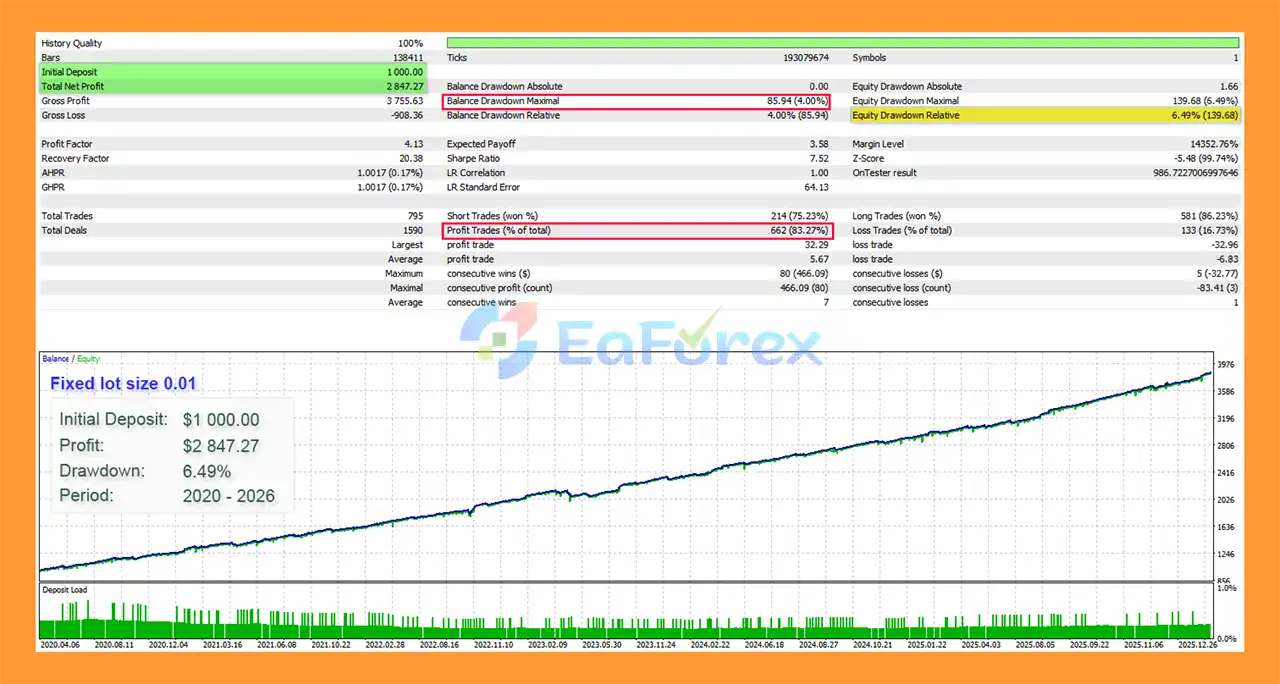Click the 2023.02.09 date marker on the axis
This screenshot has height=684, width=1280.
coord(547,645)
